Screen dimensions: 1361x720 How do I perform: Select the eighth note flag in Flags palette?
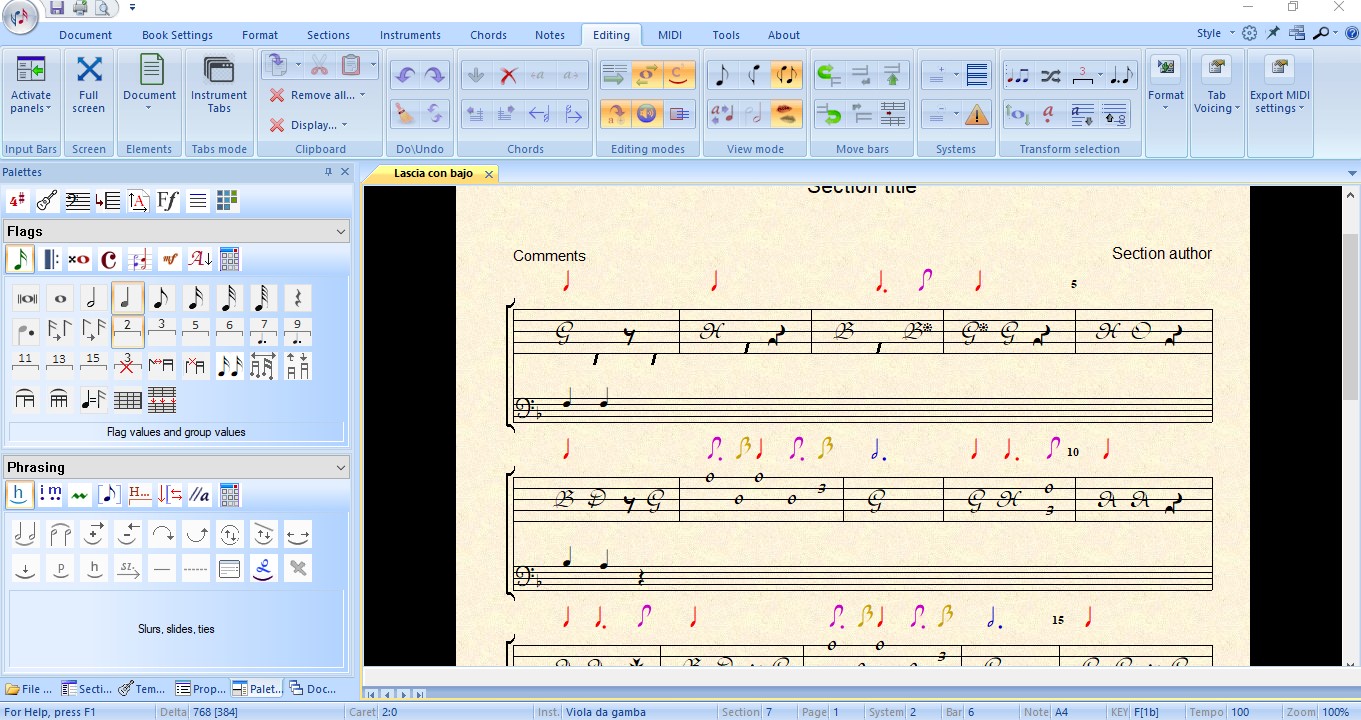(161, 298)
